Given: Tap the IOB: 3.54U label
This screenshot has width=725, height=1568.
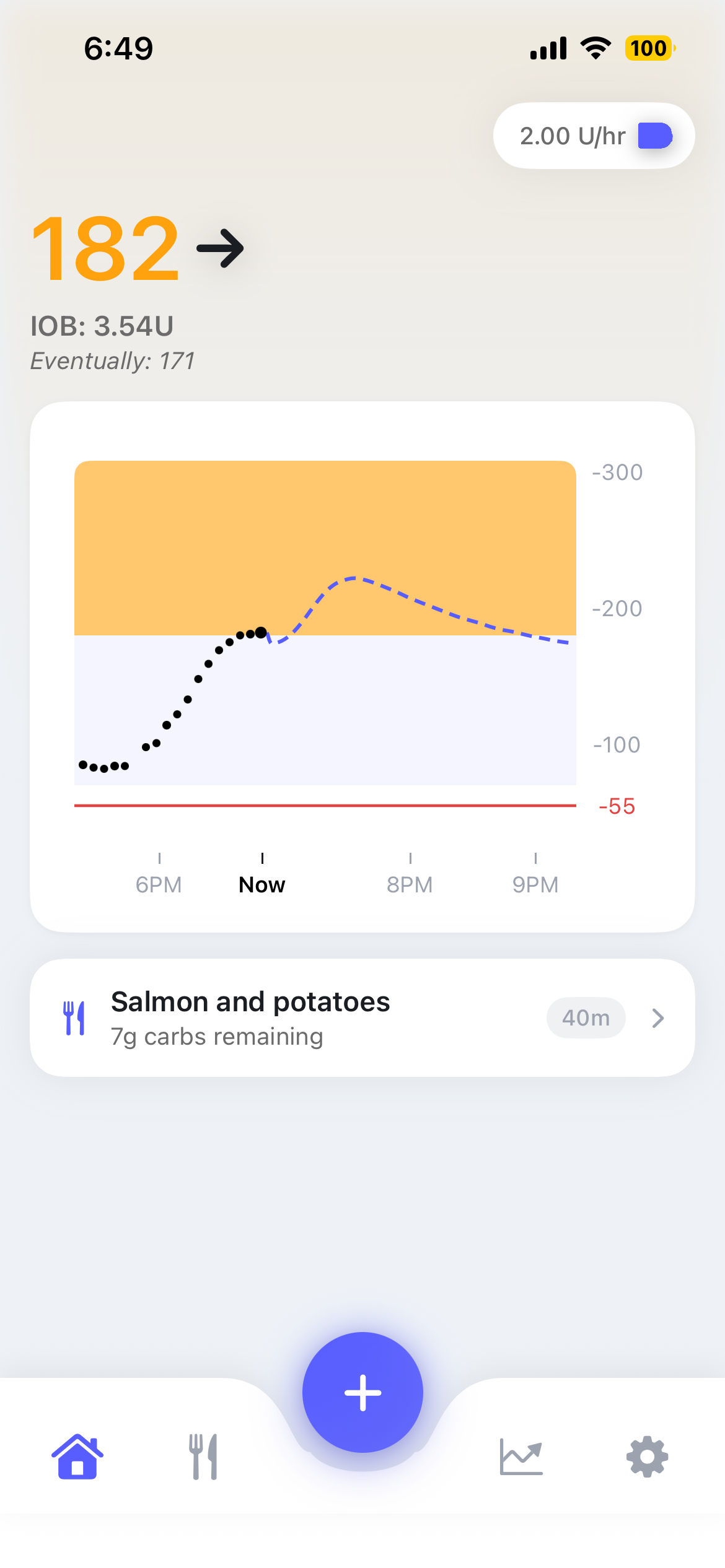Looking at the screenshot, I should coord(102,326).
